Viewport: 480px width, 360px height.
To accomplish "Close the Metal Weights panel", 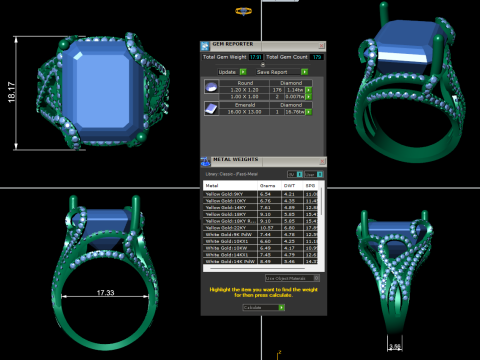I will tap(322, 161).
